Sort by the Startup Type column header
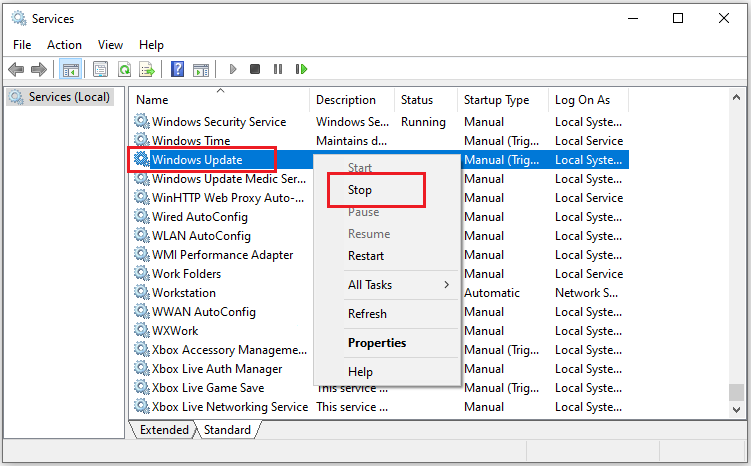This screenshot has height=466, width=751. pyautogui.click(x=497, y=100)
